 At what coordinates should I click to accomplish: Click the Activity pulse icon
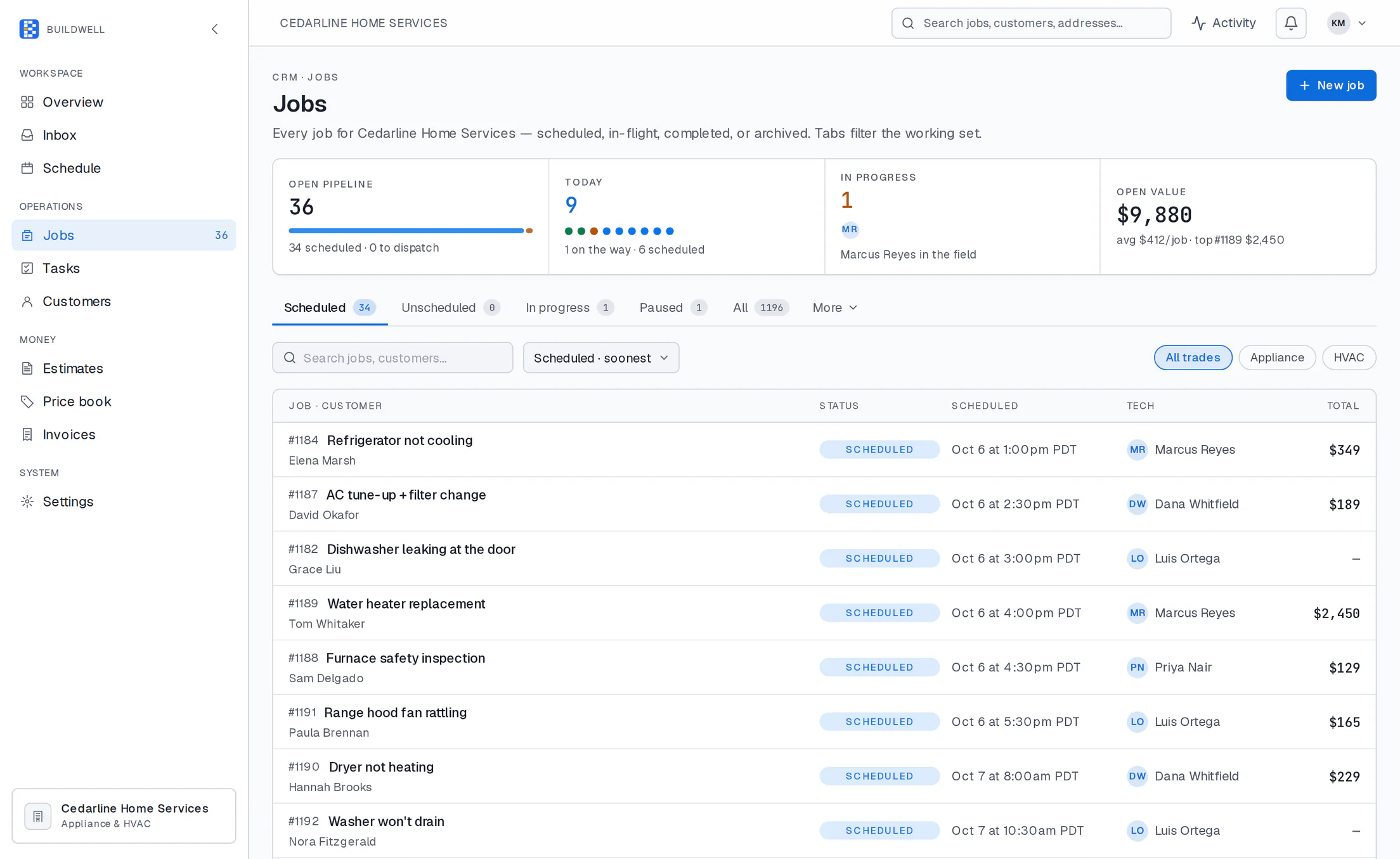pos(1198,23)
